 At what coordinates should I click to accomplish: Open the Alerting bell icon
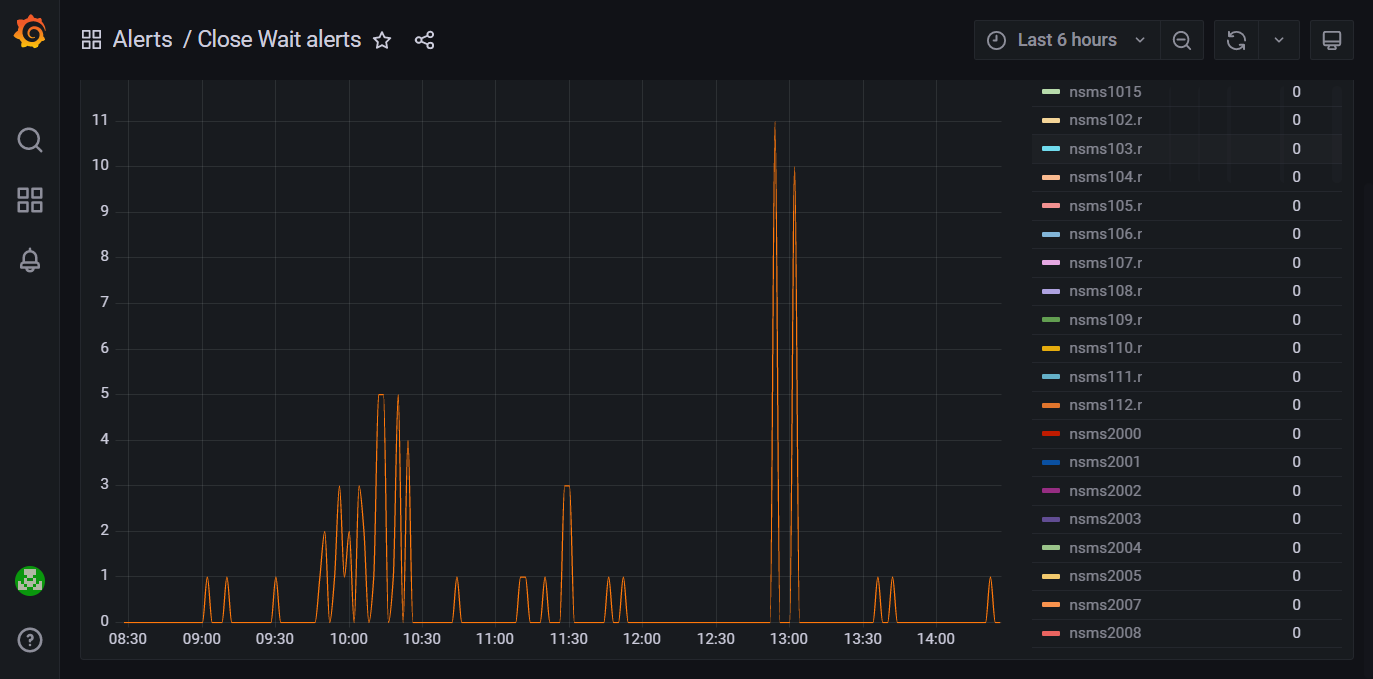[30, 261]
